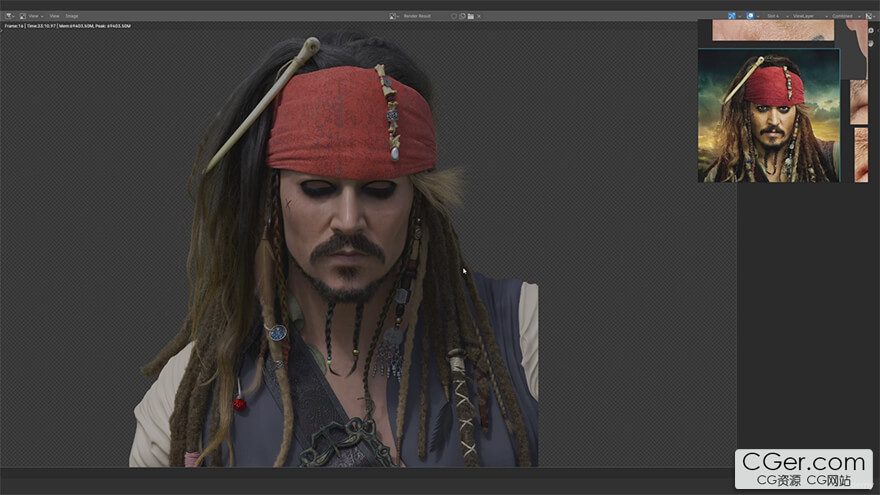Image resolution: width=880 pixels, height=495 pixels.
Task: Toggle the gizmo display button
Action: coord(731,16)
